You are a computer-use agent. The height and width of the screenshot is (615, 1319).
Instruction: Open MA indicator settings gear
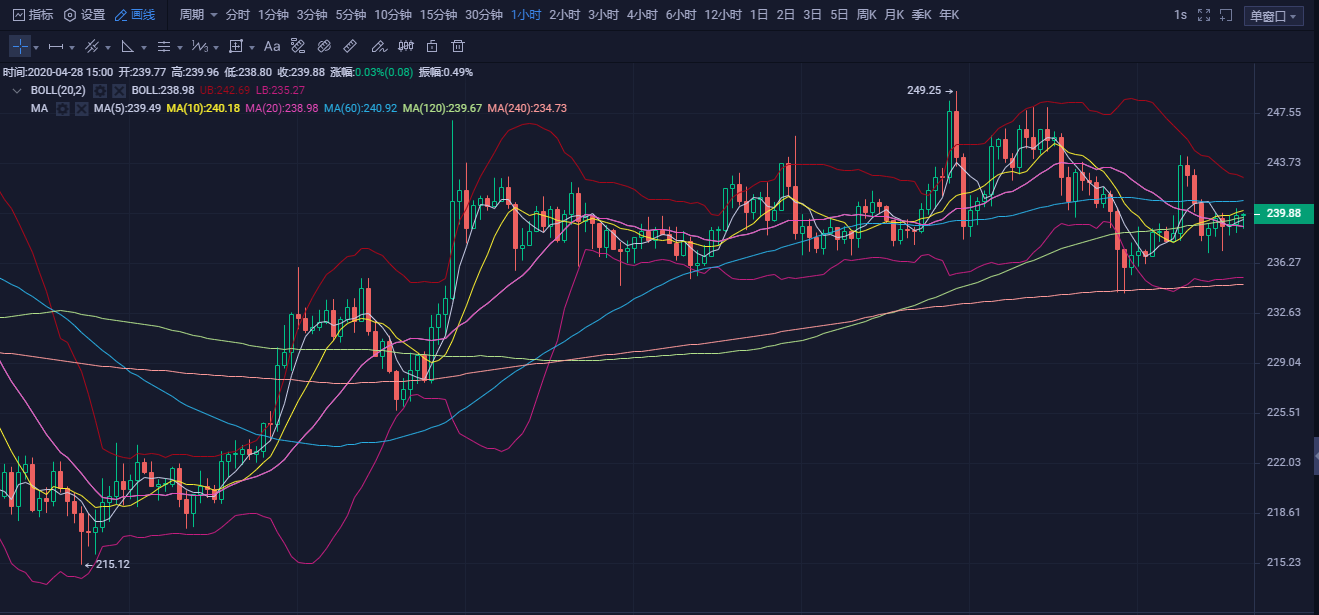pyautogui.click(x=62, y=108)
